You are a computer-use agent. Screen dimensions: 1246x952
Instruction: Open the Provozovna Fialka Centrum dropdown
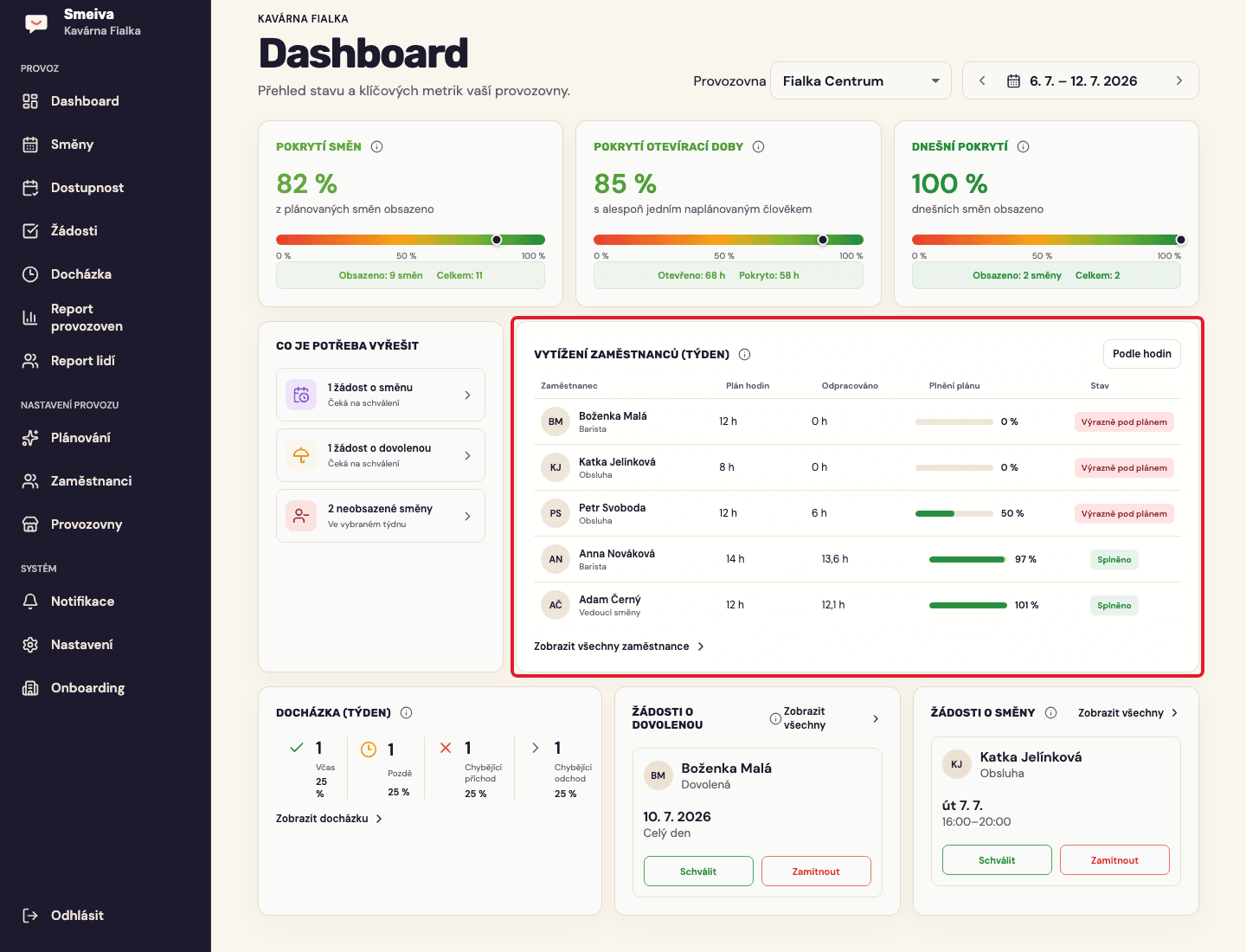(861, 80)
